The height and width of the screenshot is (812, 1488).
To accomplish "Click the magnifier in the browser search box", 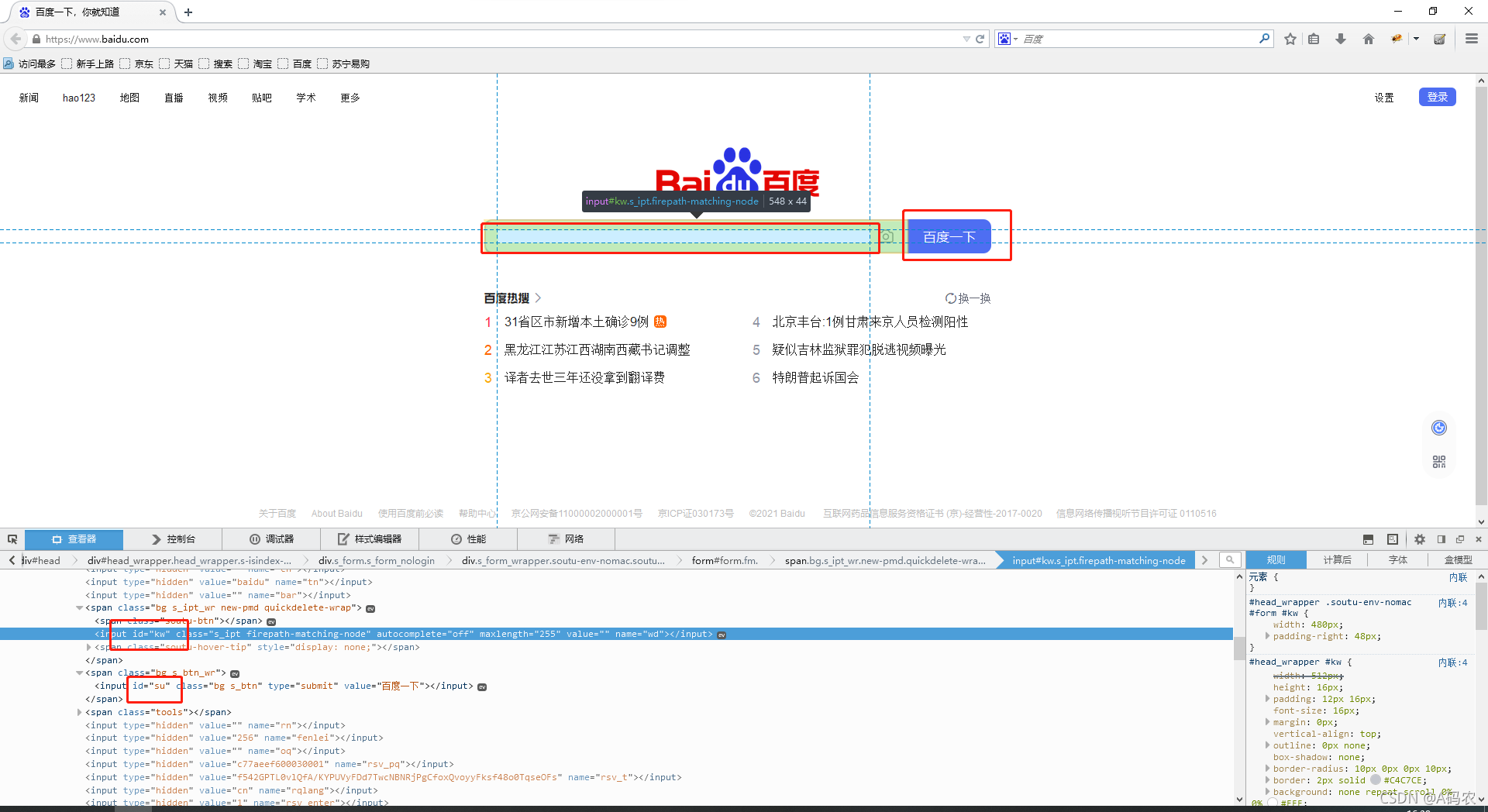I will pyautogui.click(x=1264, y=38).
